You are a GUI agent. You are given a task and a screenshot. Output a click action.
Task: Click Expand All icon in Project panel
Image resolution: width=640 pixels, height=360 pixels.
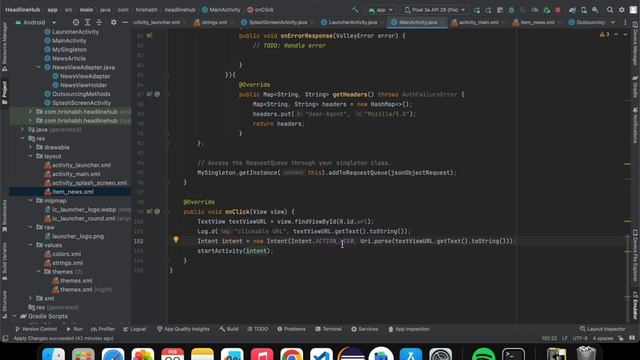(87, 22)
